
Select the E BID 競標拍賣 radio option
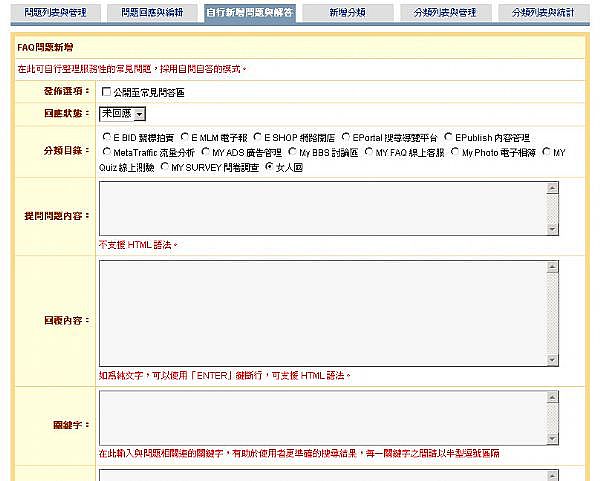(x=107, y=137)
